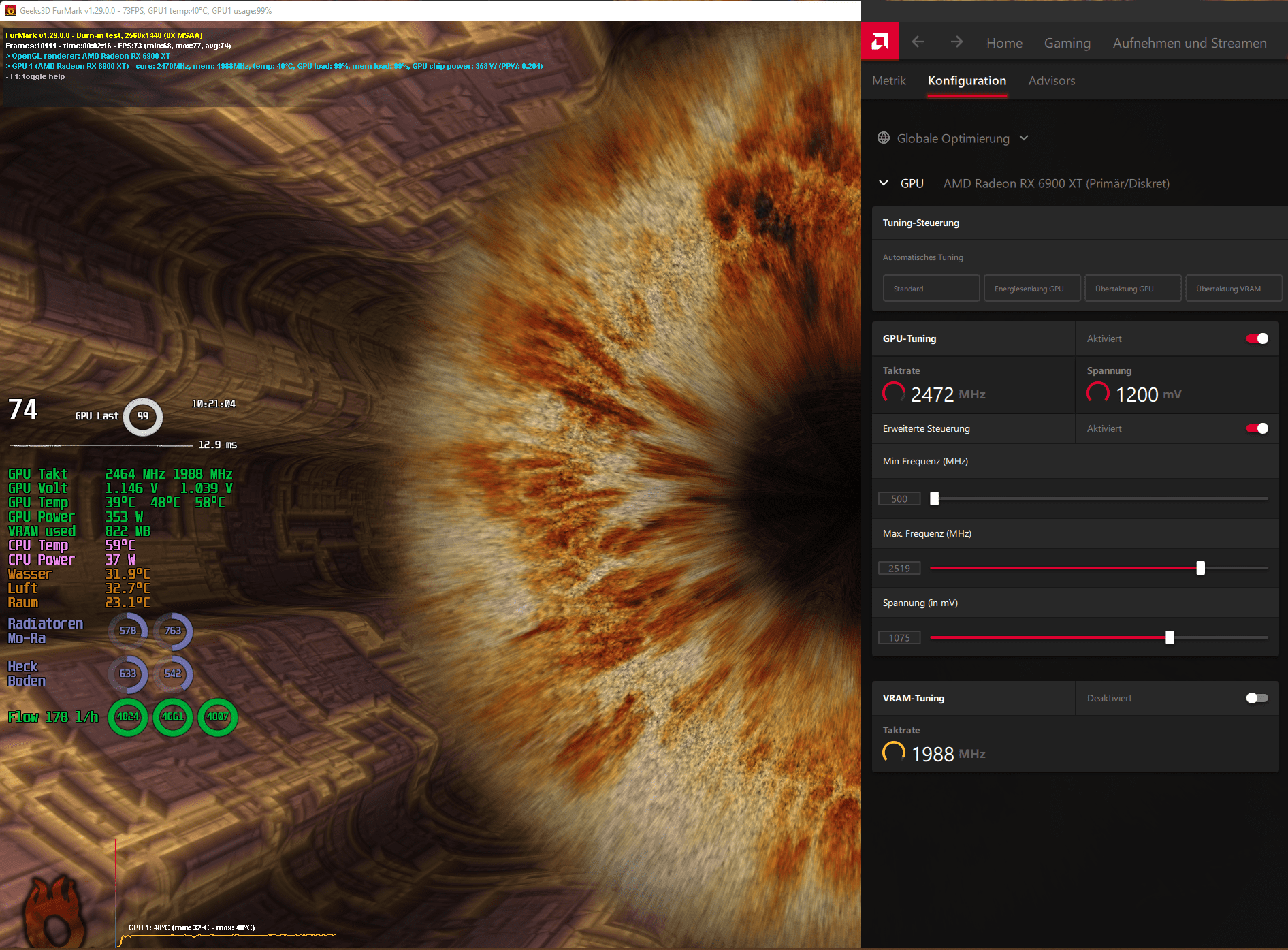Click the Max. Frequenz value field 2519
Screen dimensions: 1288x950
click(x=899, y=568)
